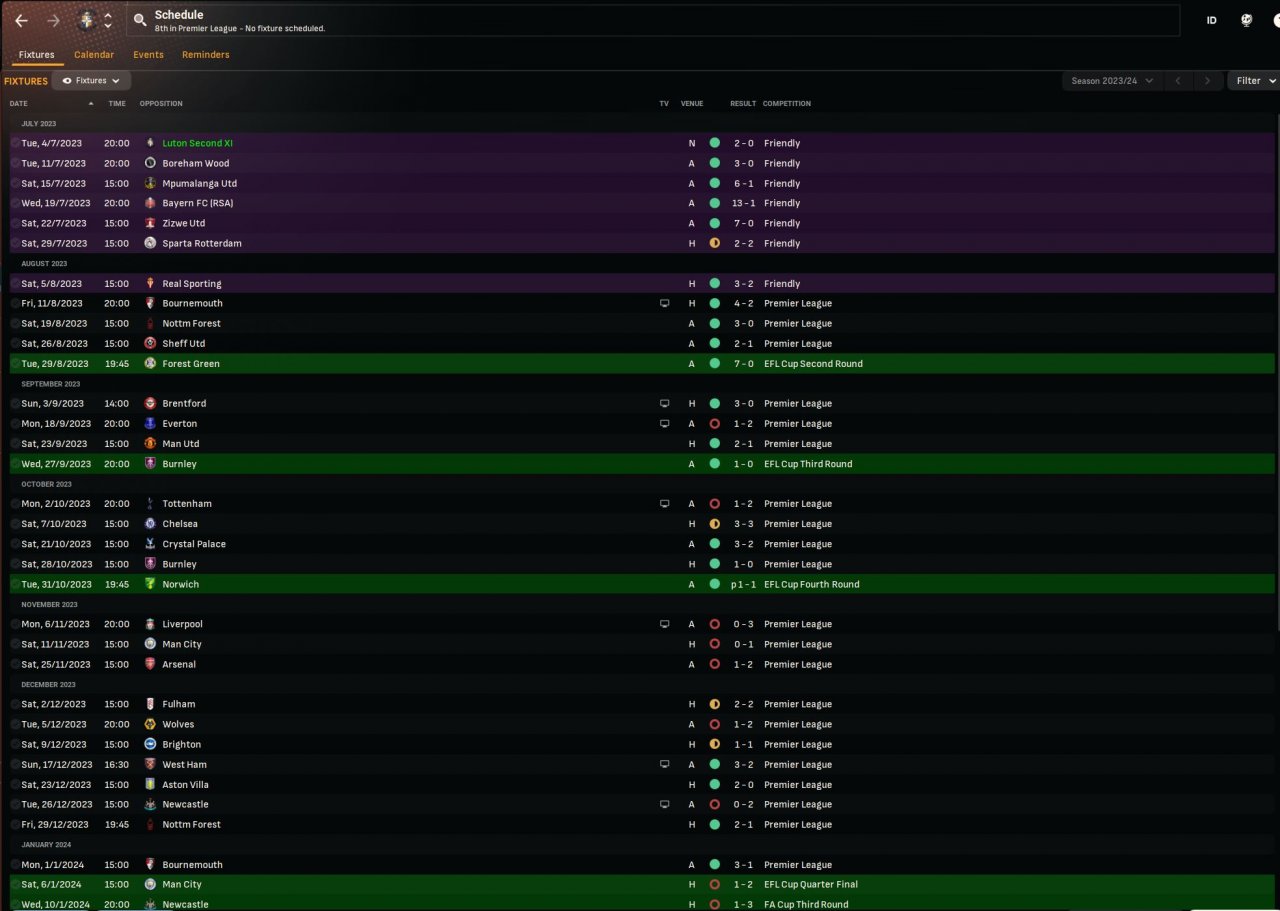This screenshot has height=911, width=1280.
Task: Click the Aston Villa club badge
Action: 150,784
